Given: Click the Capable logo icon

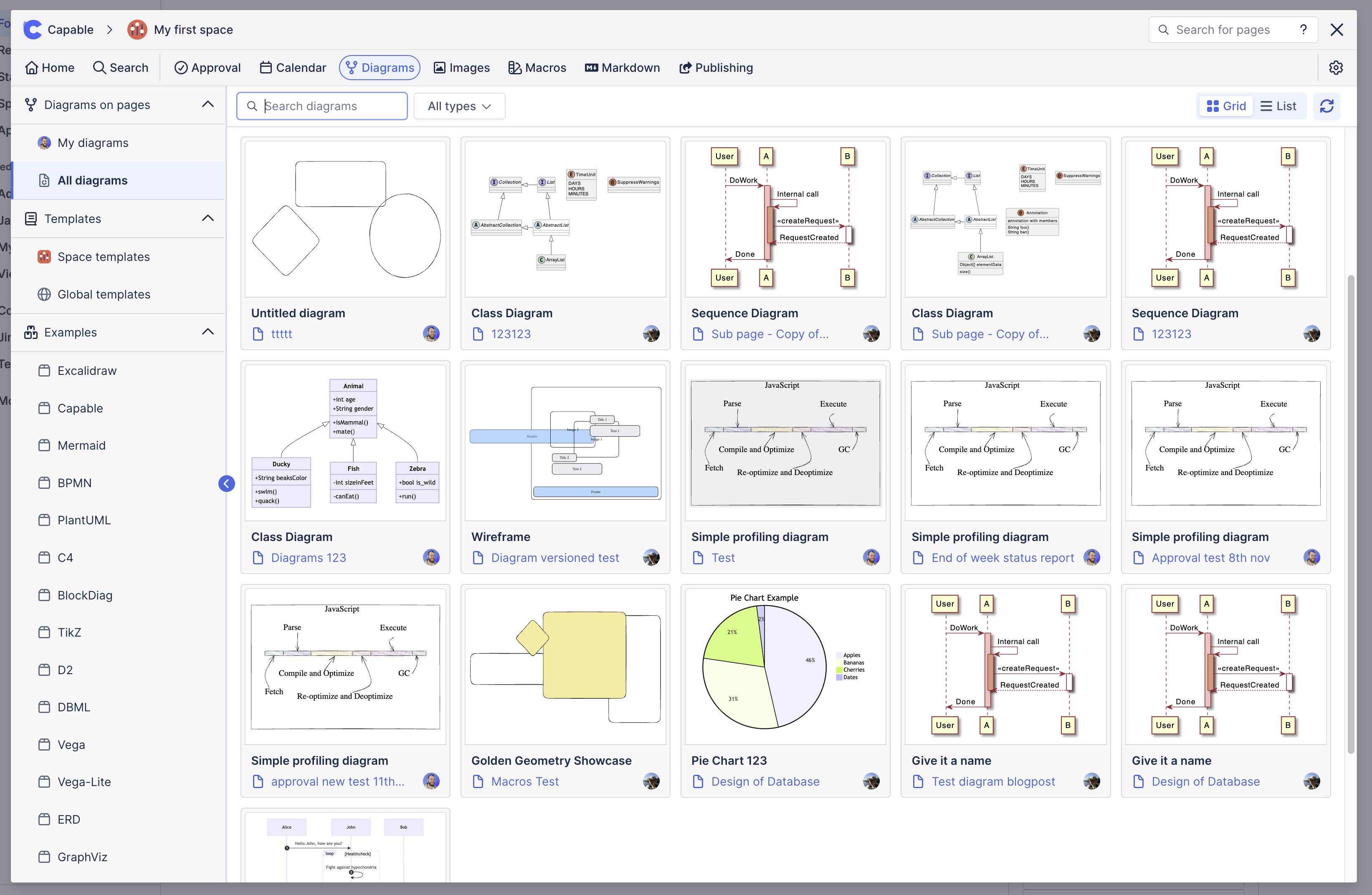Looking at the screenshot, I should [x=33, y=29].
